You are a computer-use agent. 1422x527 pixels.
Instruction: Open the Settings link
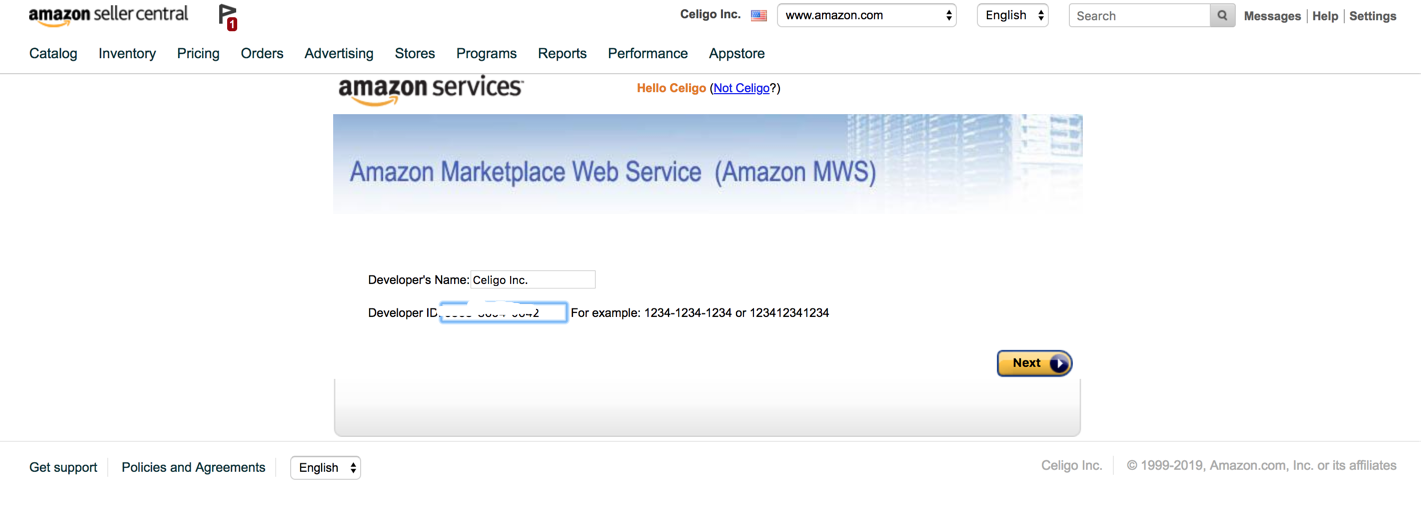coord(1373,16)
